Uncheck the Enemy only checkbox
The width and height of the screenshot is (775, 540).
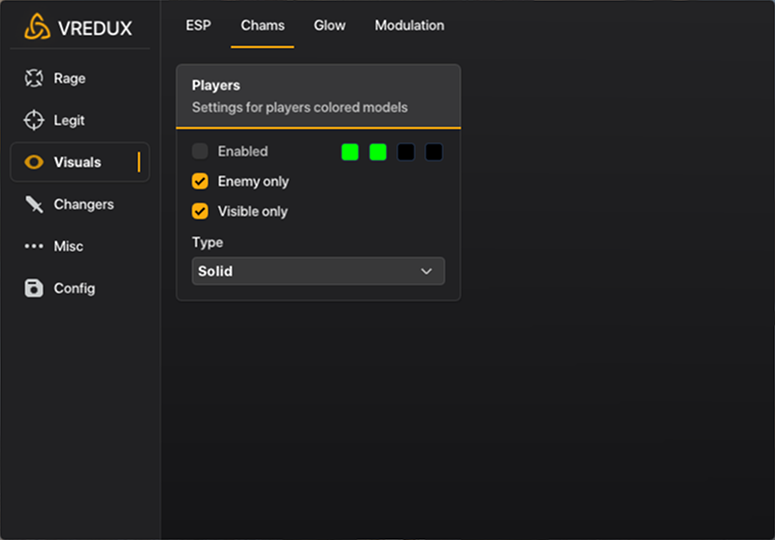coord(200,181)
